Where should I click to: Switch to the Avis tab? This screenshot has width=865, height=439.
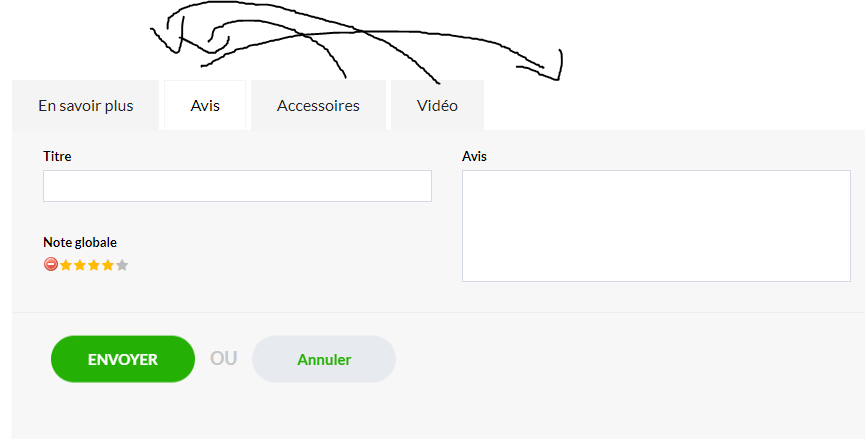pyautogui.click(x=205, y=105)
